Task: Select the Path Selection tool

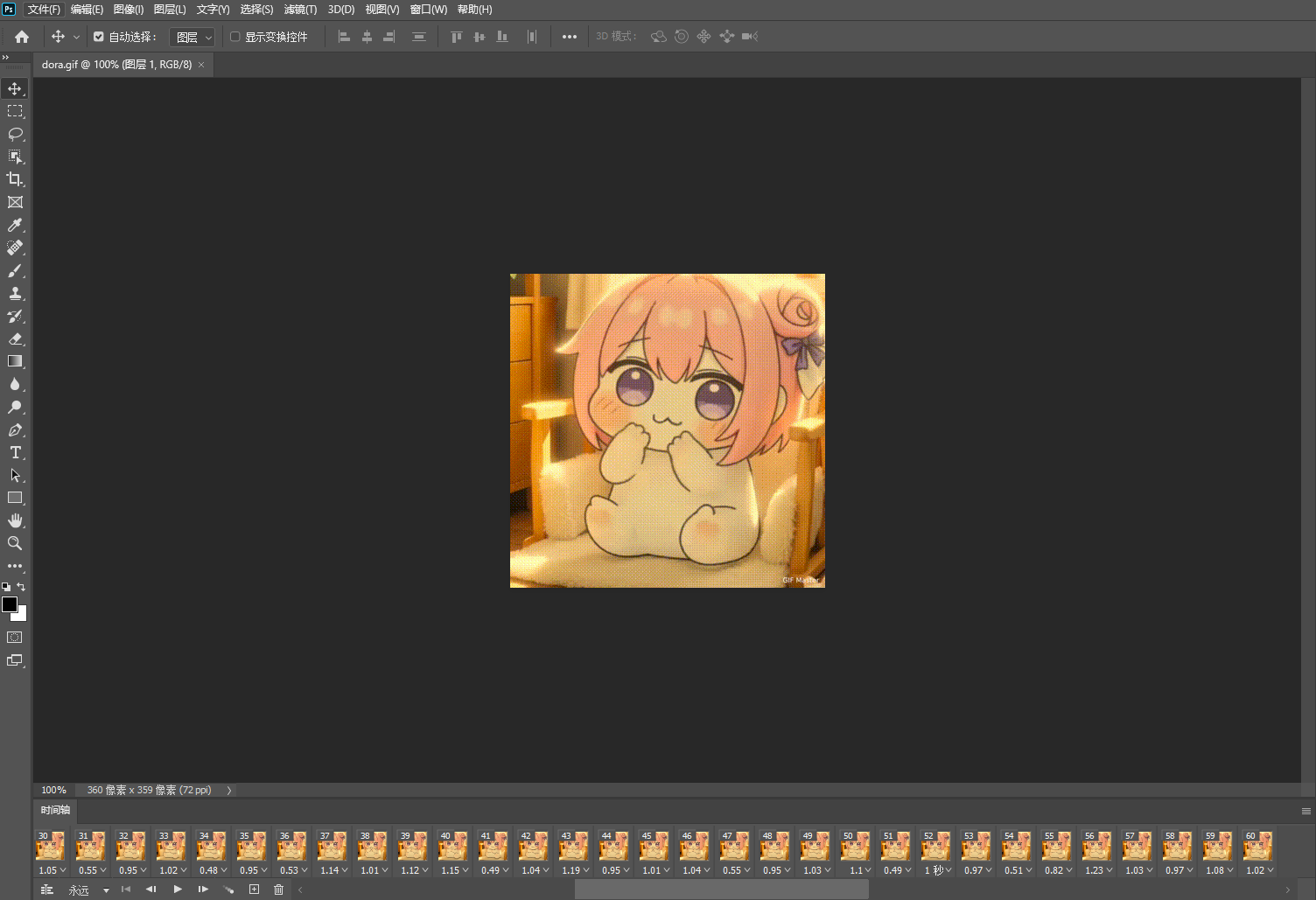Action: pyautogui.click(x=15, y=476)
